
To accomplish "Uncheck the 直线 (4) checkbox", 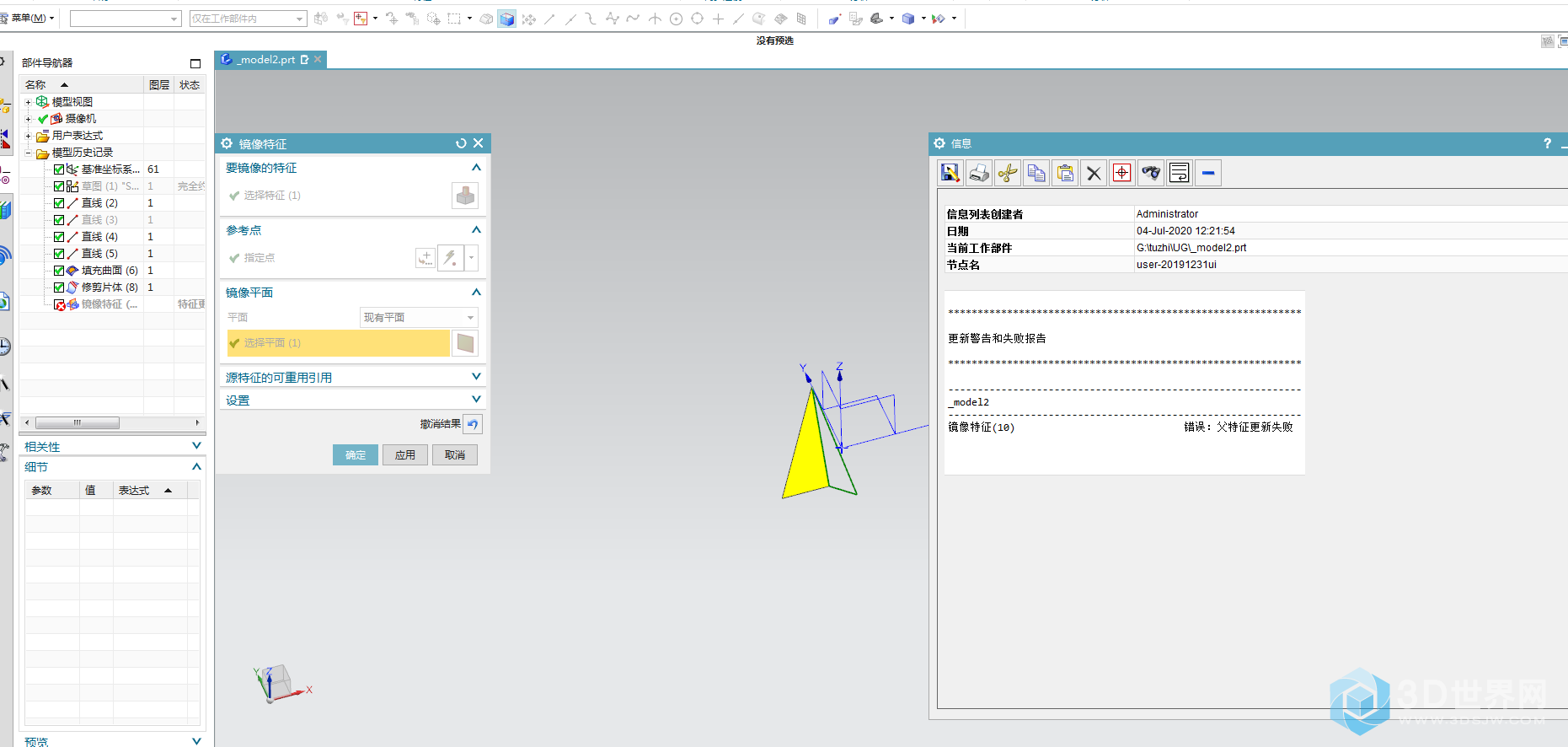I will (x=59, y=237).
